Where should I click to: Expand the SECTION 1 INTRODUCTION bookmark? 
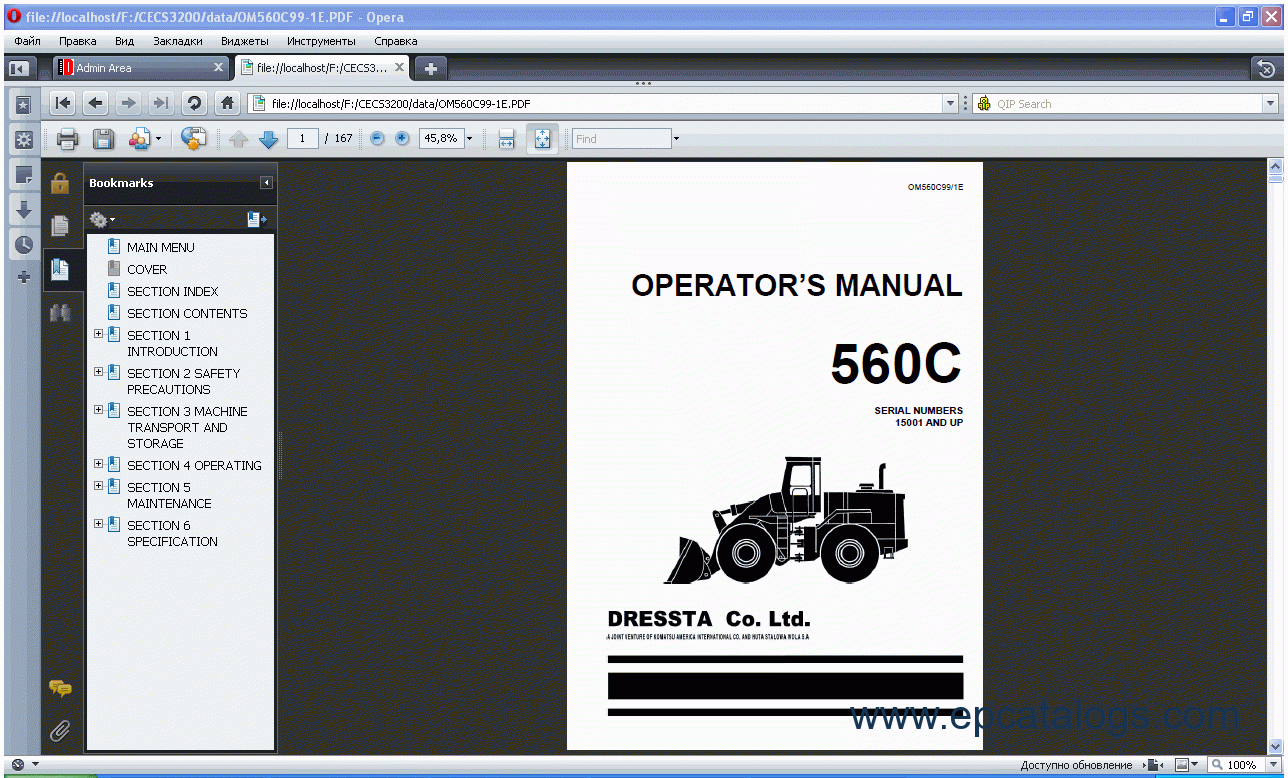(98, 334)
